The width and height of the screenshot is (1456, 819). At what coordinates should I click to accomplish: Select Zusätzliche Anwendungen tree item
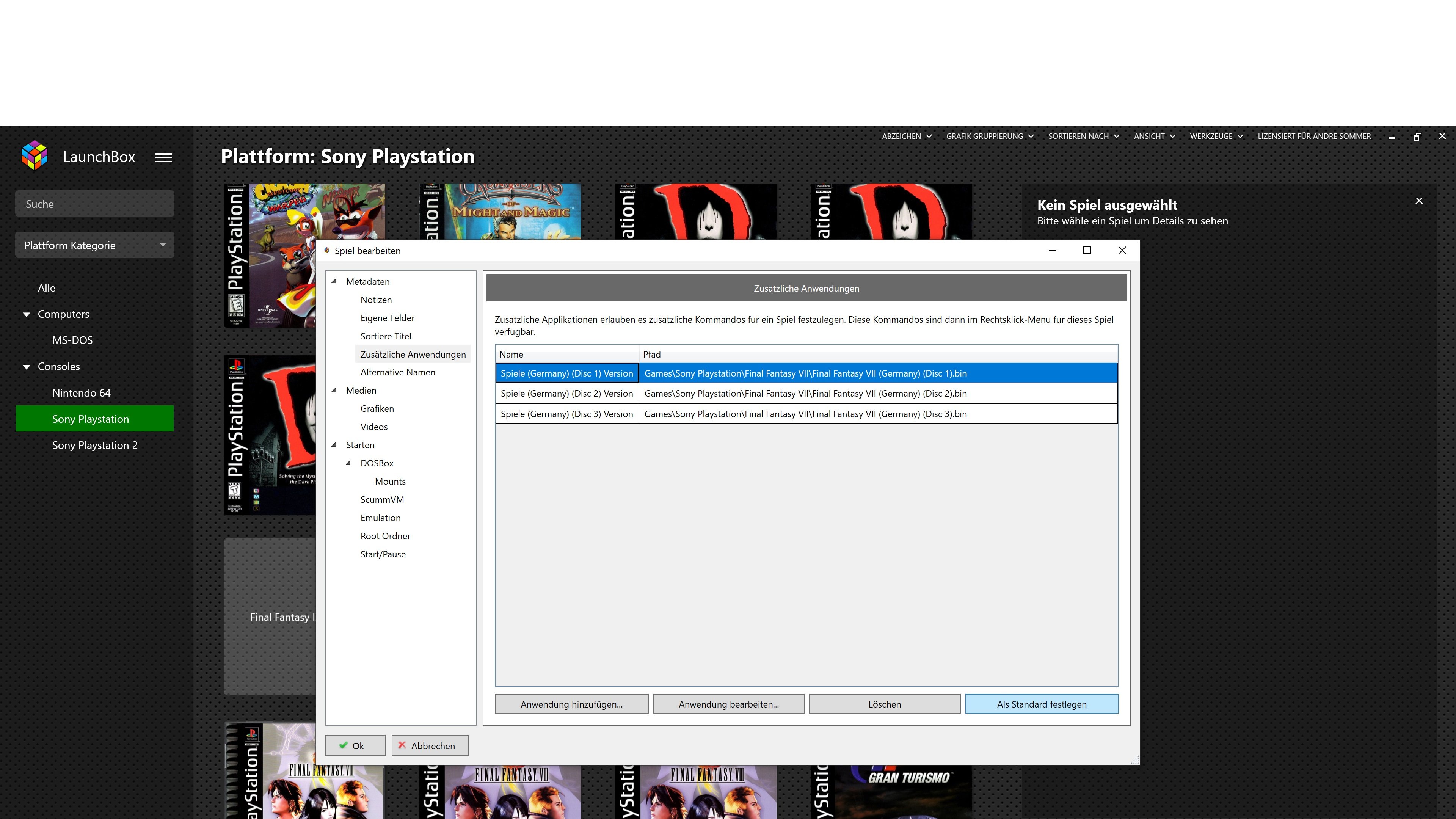point(413,354)
